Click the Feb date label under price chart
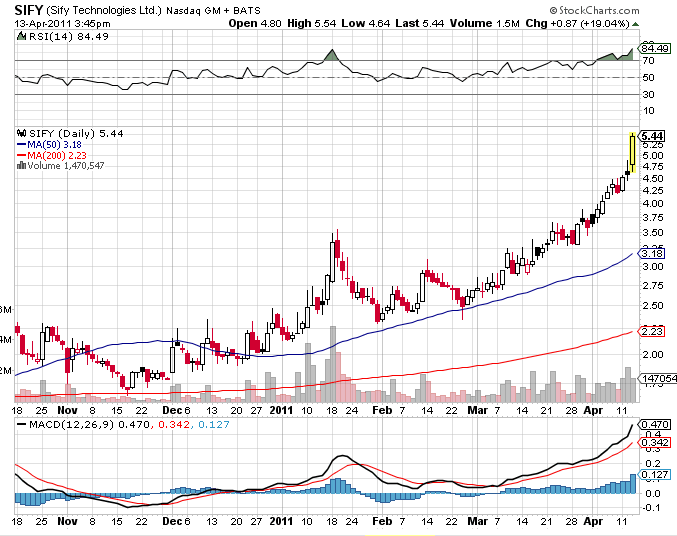The height and width of the screenshot is (536, 677). pos(382,410)
